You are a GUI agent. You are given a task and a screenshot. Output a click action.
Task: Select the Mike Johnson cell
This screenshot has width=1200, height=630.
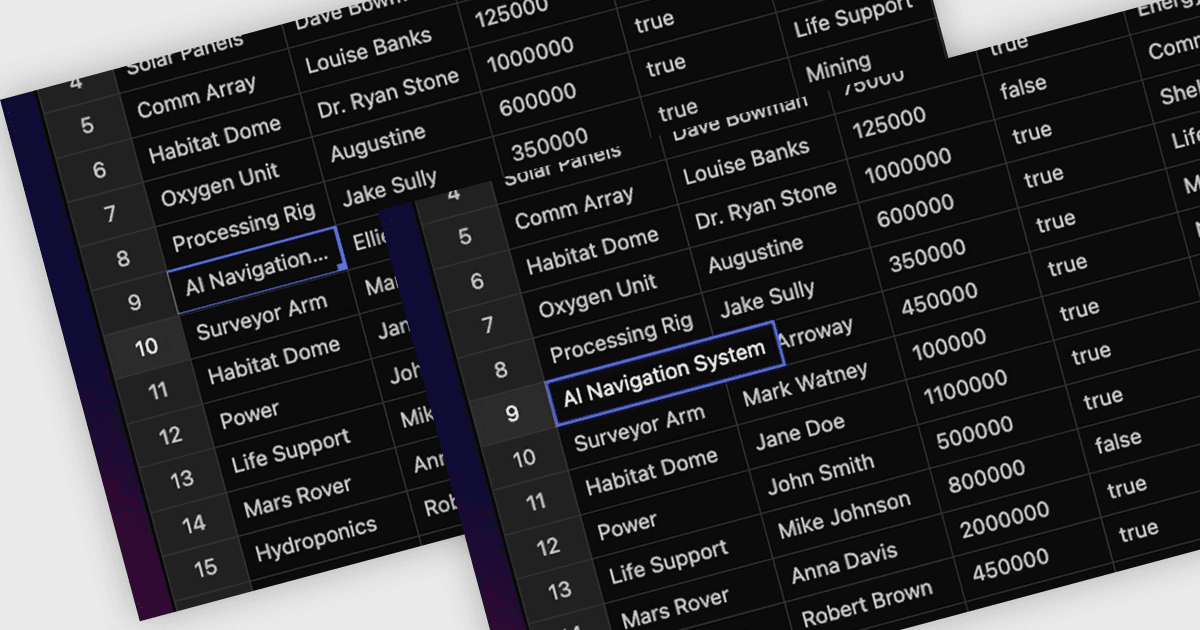(x=845, y=515)
